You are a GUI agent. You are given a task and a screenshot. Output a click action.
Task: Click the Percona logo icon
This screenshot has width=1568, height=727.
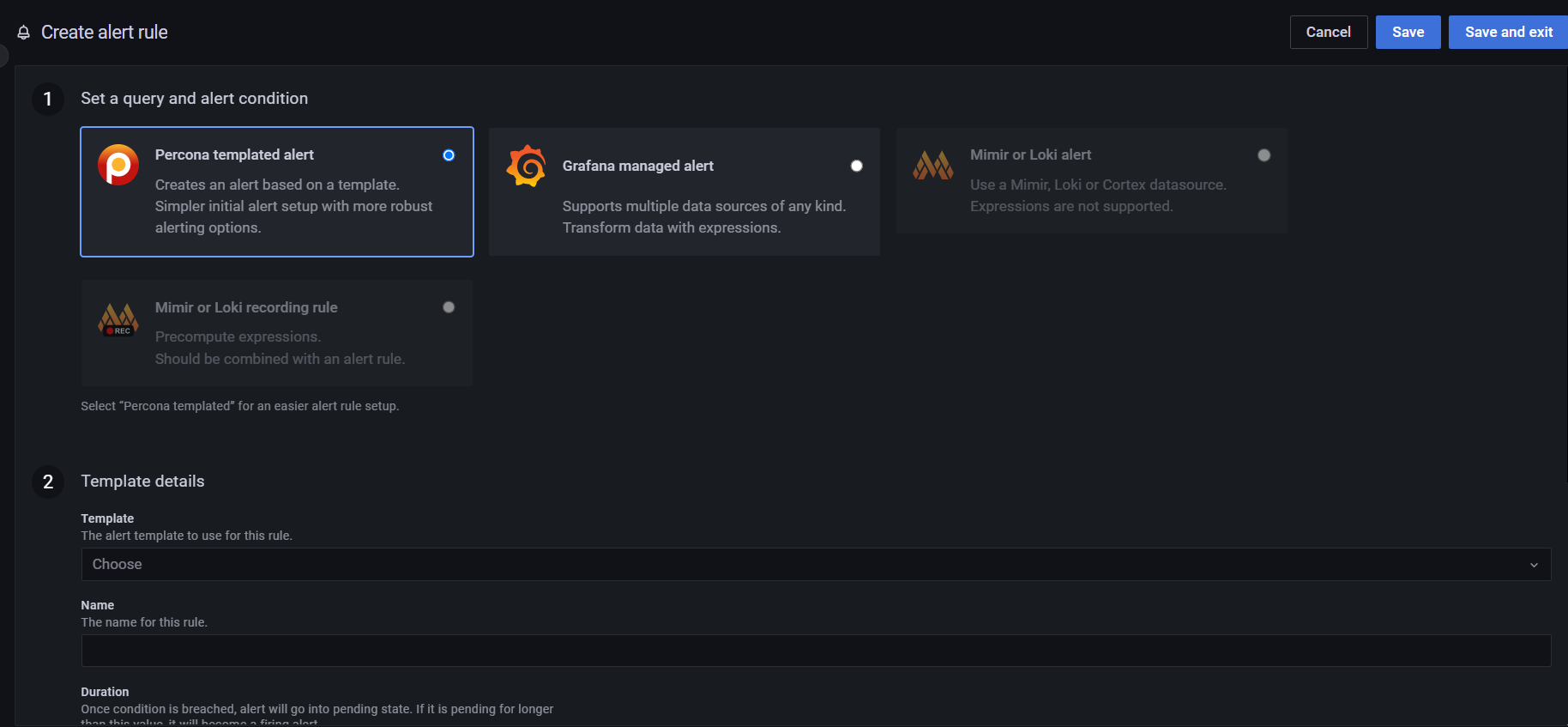(118, 165)
